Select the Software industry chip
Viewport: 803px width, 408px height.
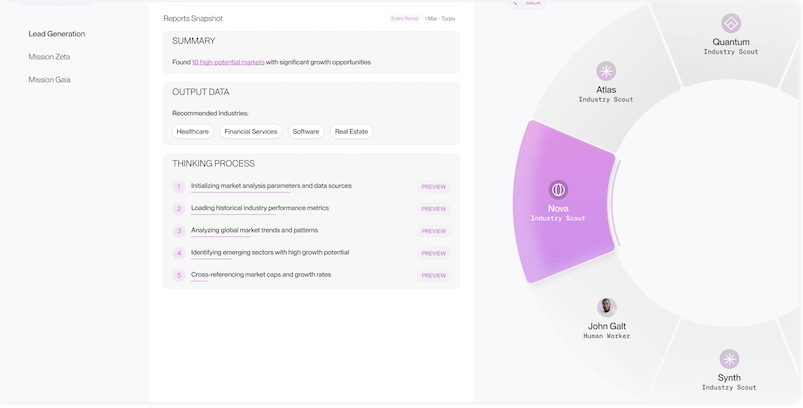click(306, 132)
